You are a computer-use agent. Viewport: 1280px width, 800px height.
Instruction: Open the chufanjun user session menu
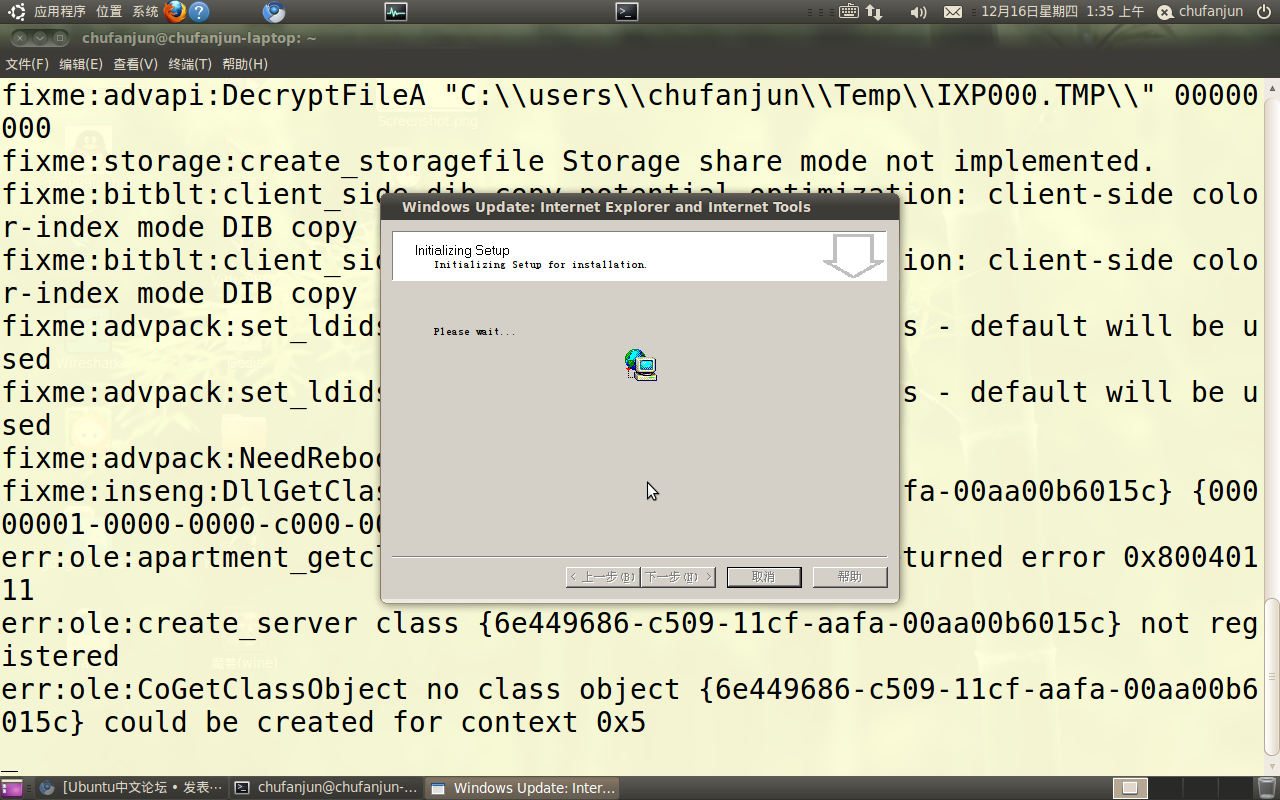(1200, 12)
